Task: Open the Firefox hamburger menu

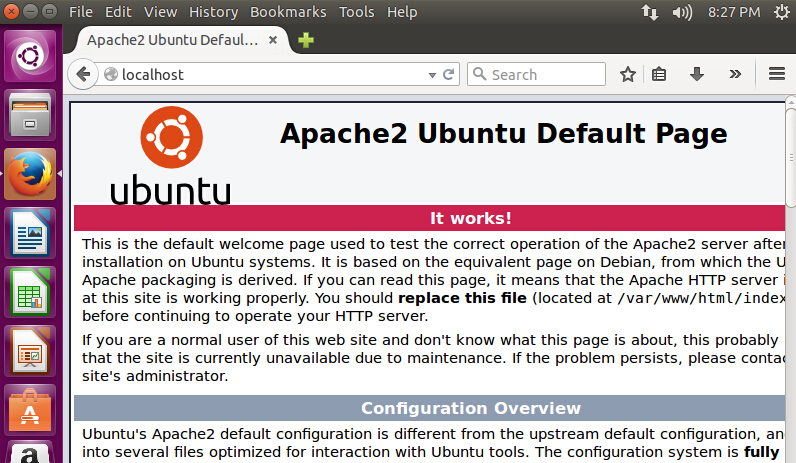Action: pos(776,74)
